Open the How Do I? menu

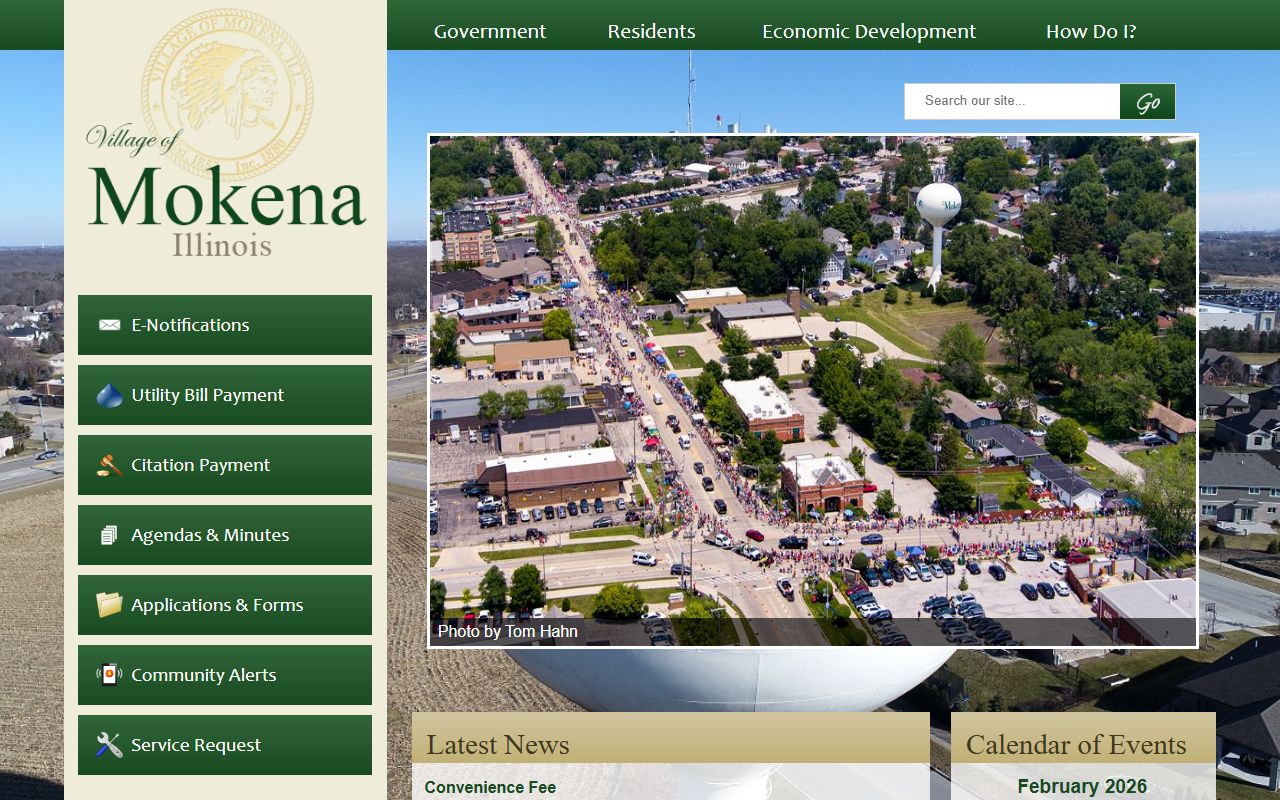coord(1091,31)
